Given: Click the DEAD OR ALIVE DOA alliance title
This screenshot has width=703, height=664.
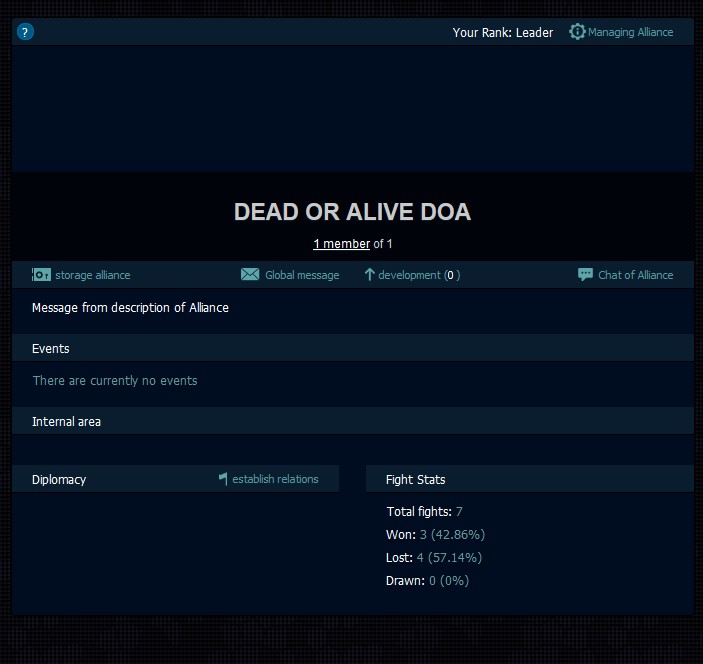Looking at the screenshot, I should tap(352, 212).
